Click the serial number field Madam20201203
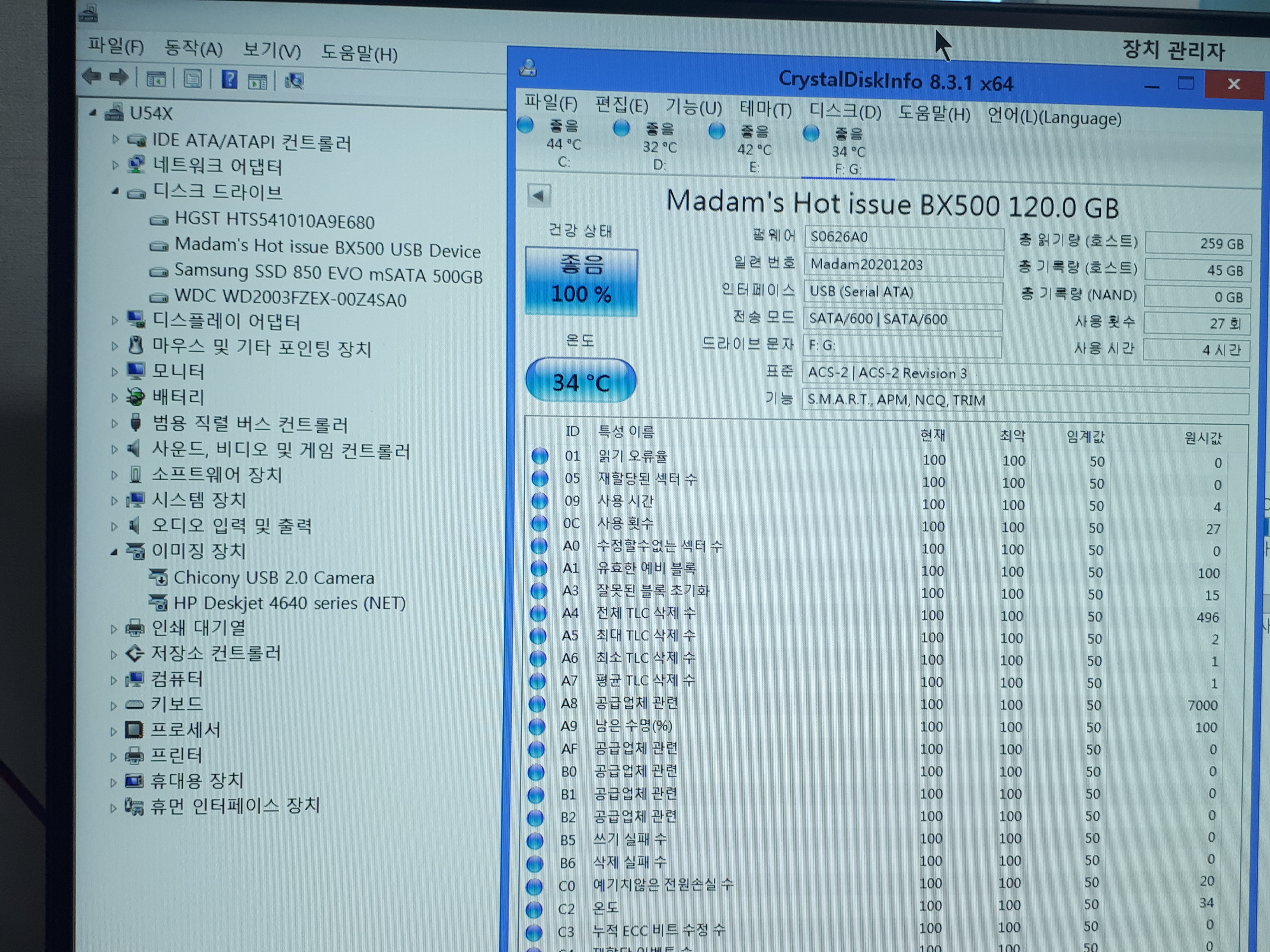The image size is (1270, 952). (x=903, y=265)
